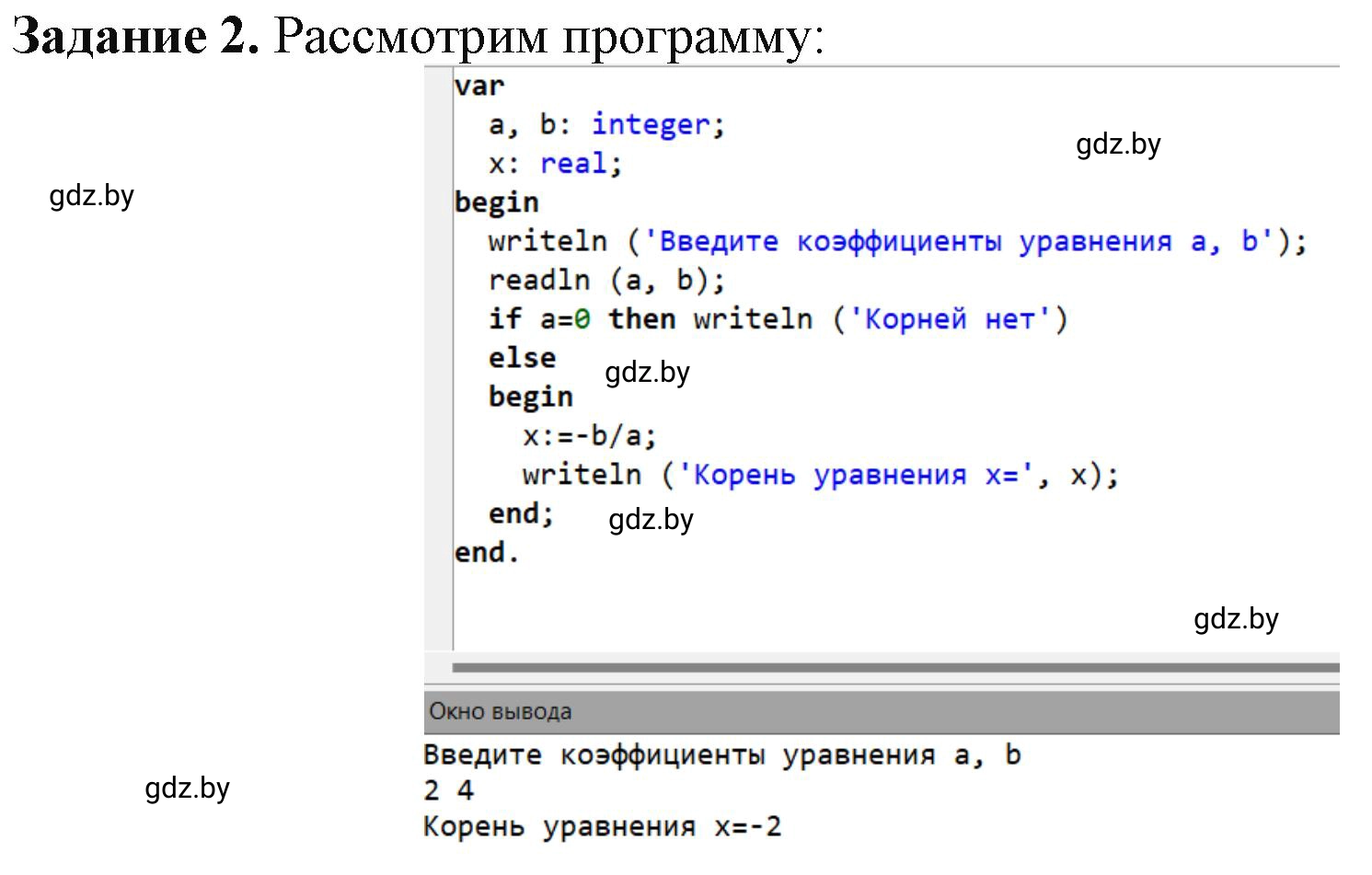Click the 'x: real;' declaration line

coord(556,164)
